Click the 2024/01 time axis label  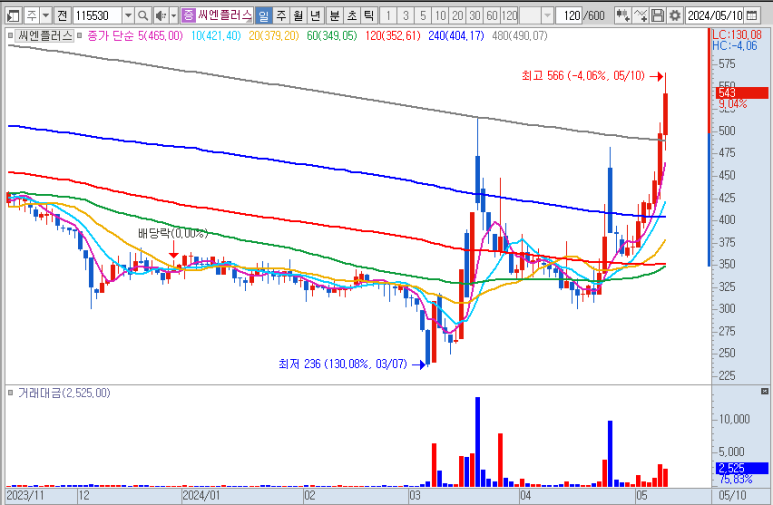[200, 496]
